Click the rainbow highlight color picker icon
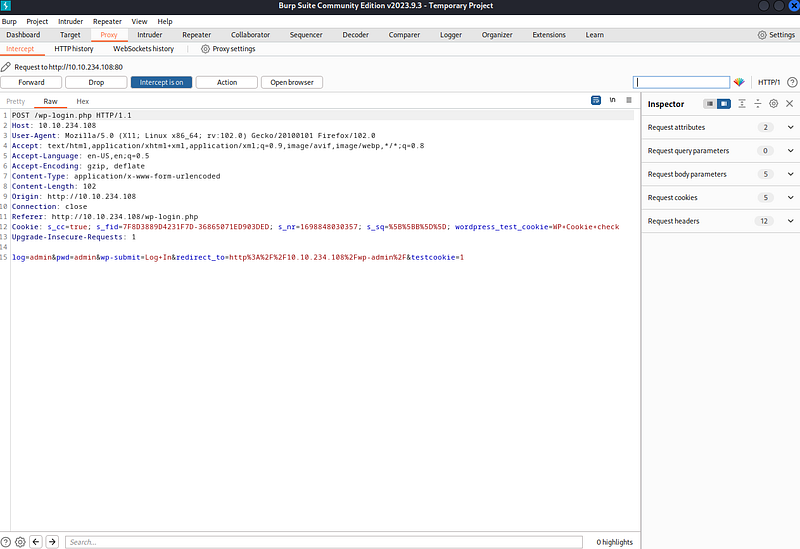Image resolution: width=800 pixels, height=549 pixels. click(x=740, y=82)
